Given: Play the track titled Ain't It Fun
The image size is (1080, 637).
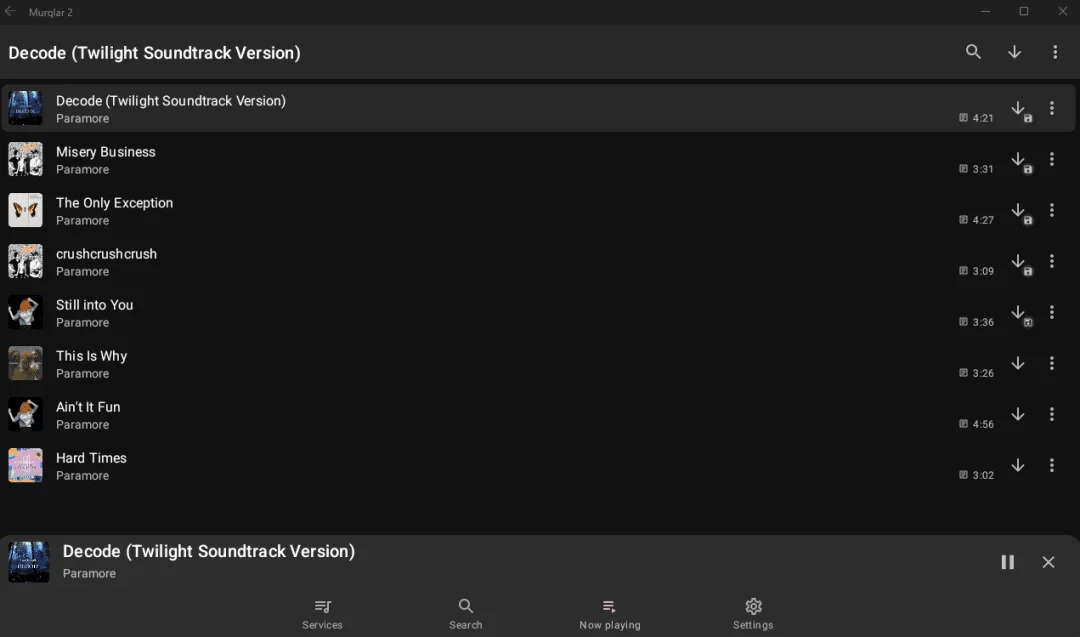Looking at the screenshot, I should tap(88, 407).
